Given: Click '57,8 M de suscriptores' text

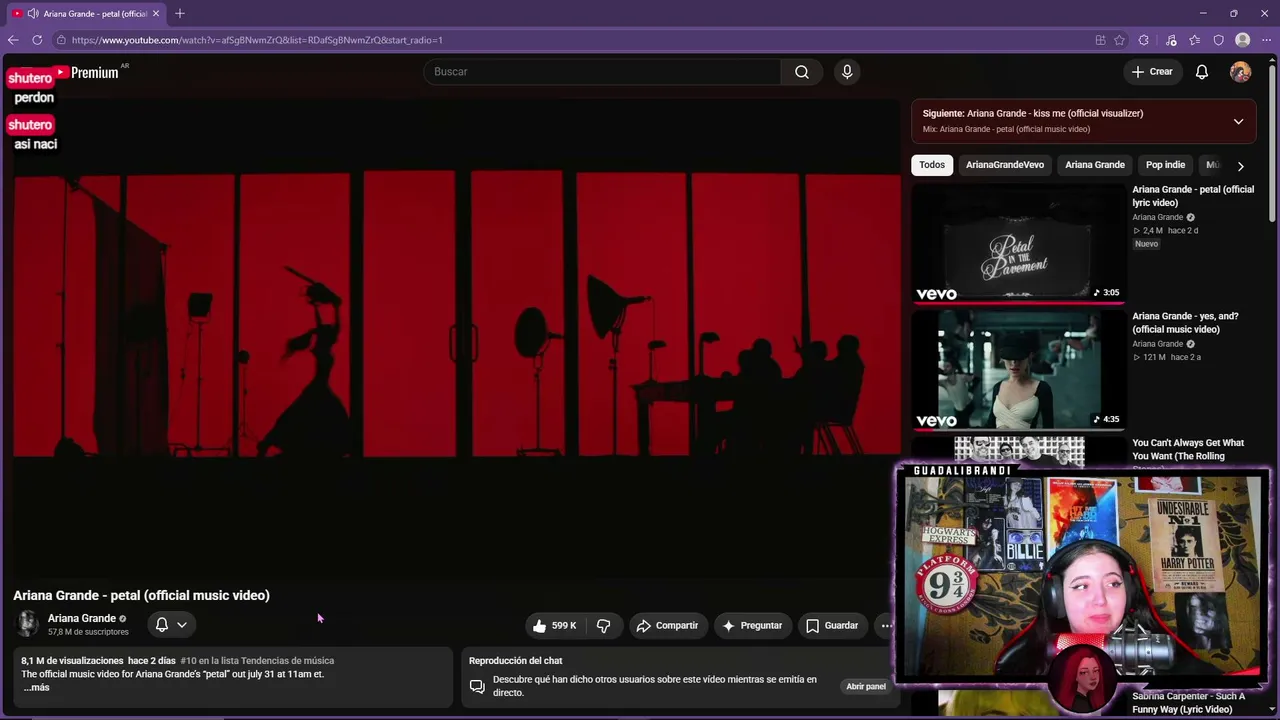Looking at the screenshot, I should click(x=88, y=632).
